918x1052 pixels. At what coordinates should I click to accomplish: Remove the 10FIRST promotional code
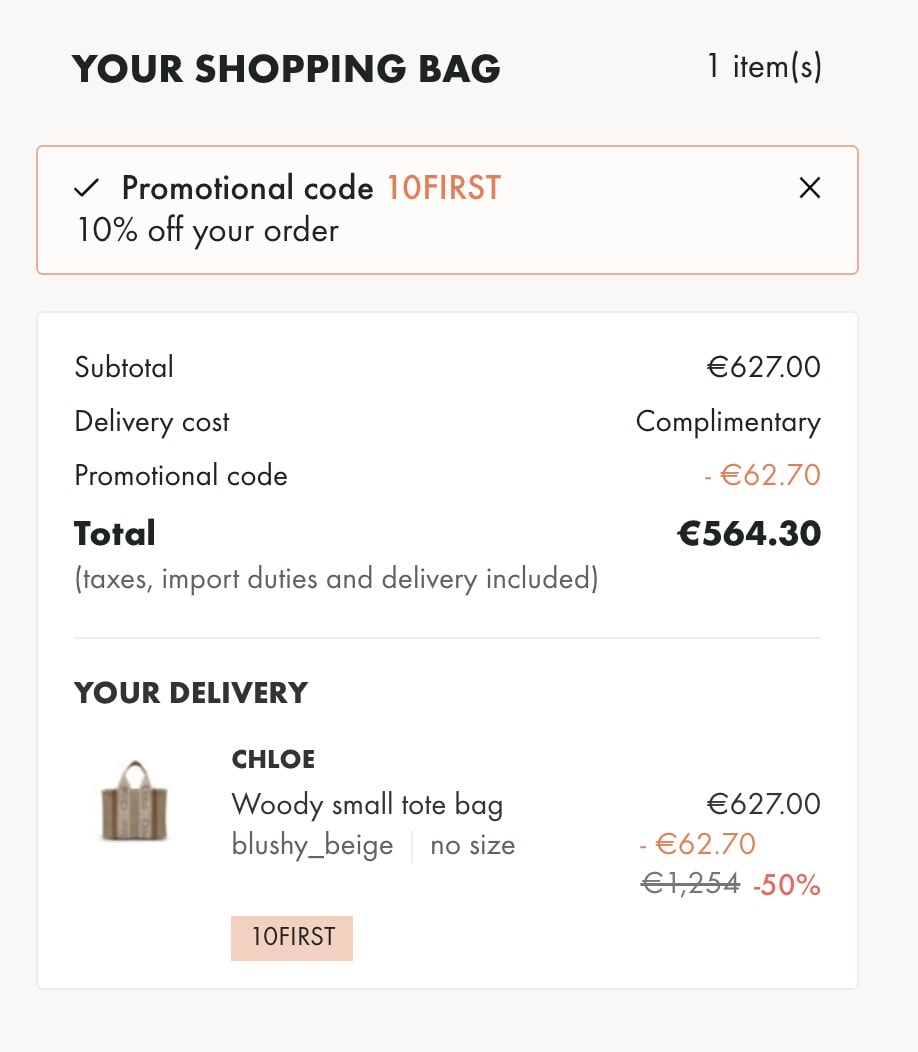[810, 188]
